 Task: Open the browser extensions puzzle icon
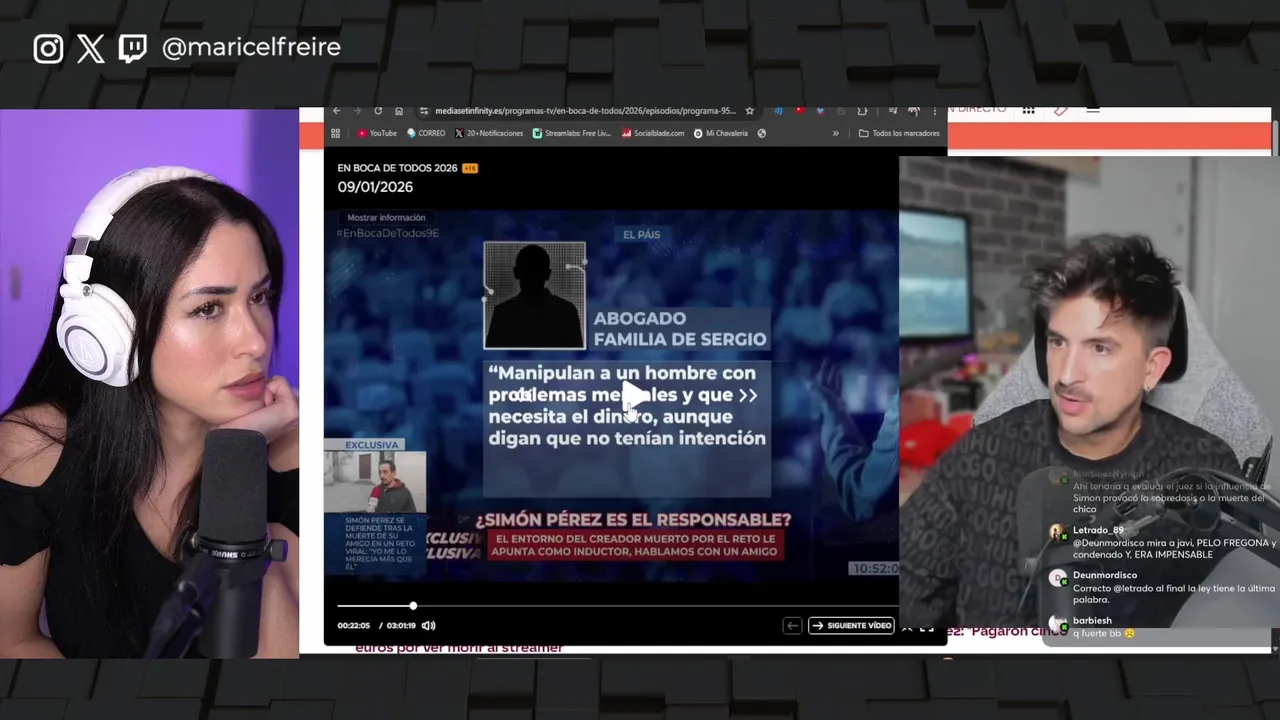coord(862,111)
